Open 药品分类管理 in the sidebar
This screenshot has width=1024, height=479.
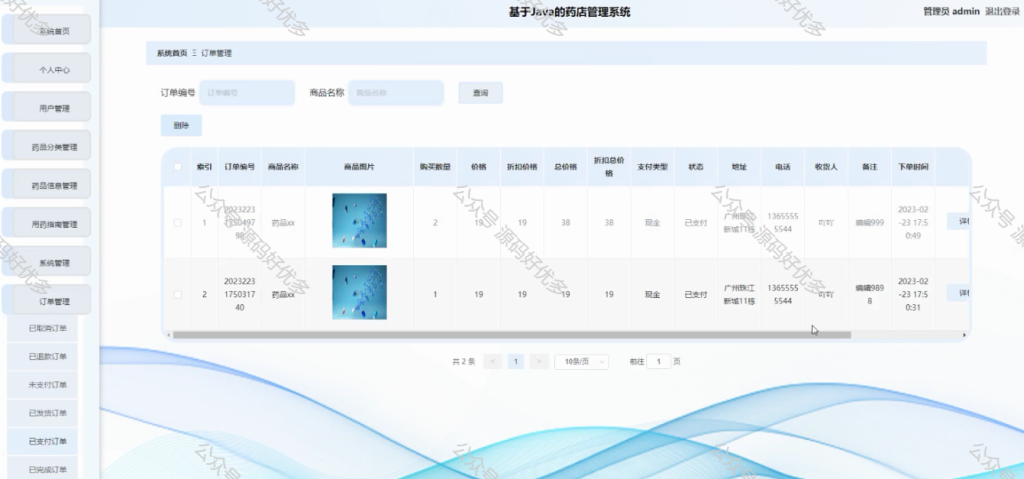coord(47,146)
